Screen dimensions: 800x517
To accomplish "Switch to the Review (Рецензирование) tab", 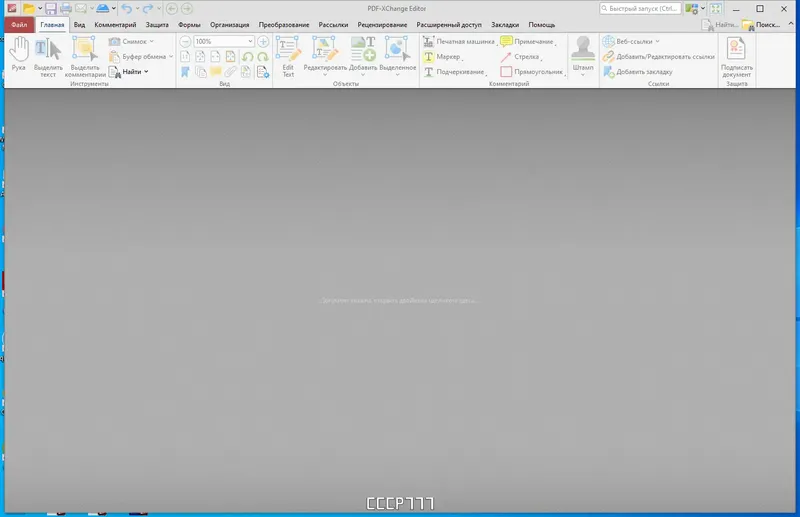I will (382, 24).
